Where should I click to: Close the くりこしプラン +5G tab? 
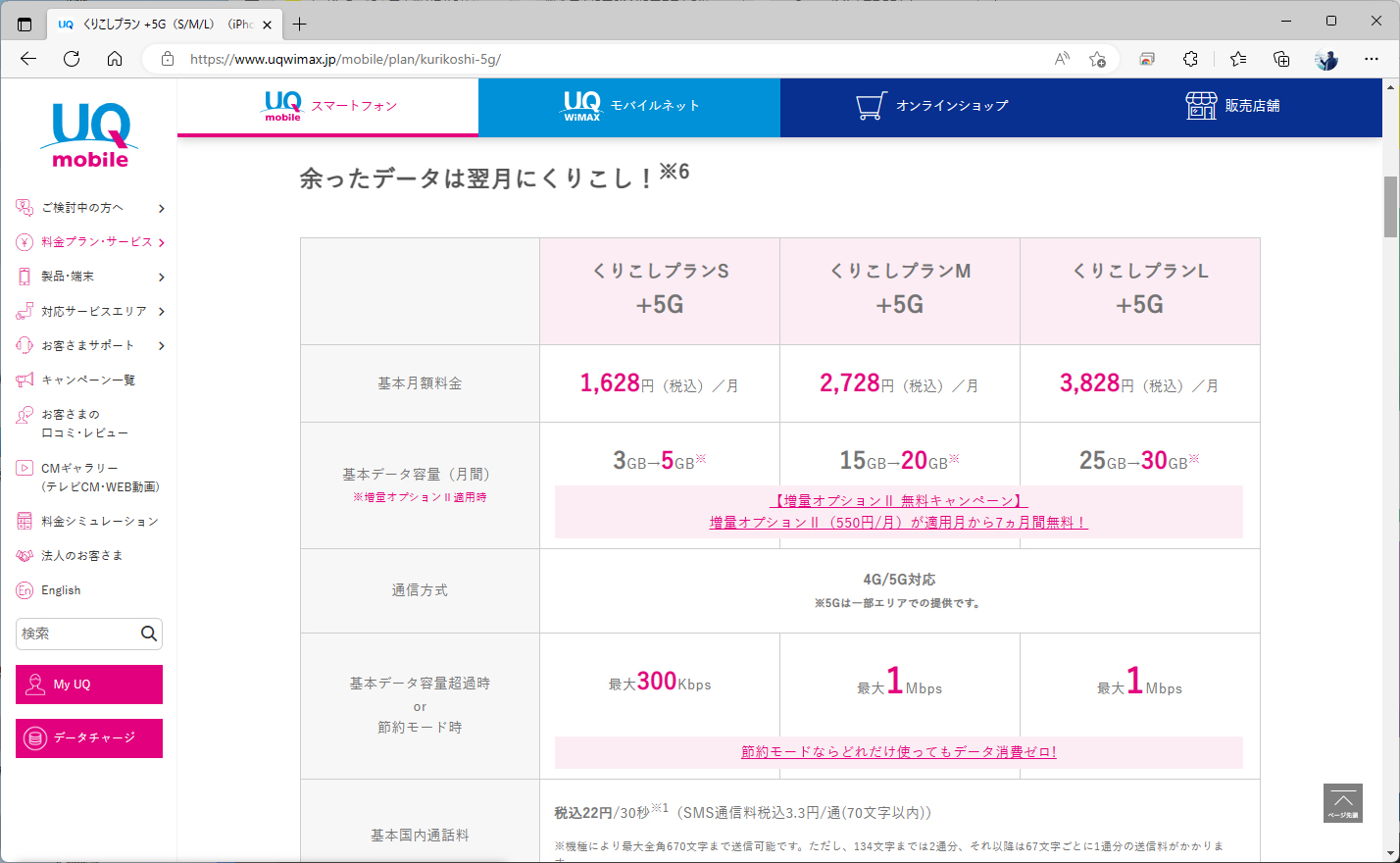point(268,25)
